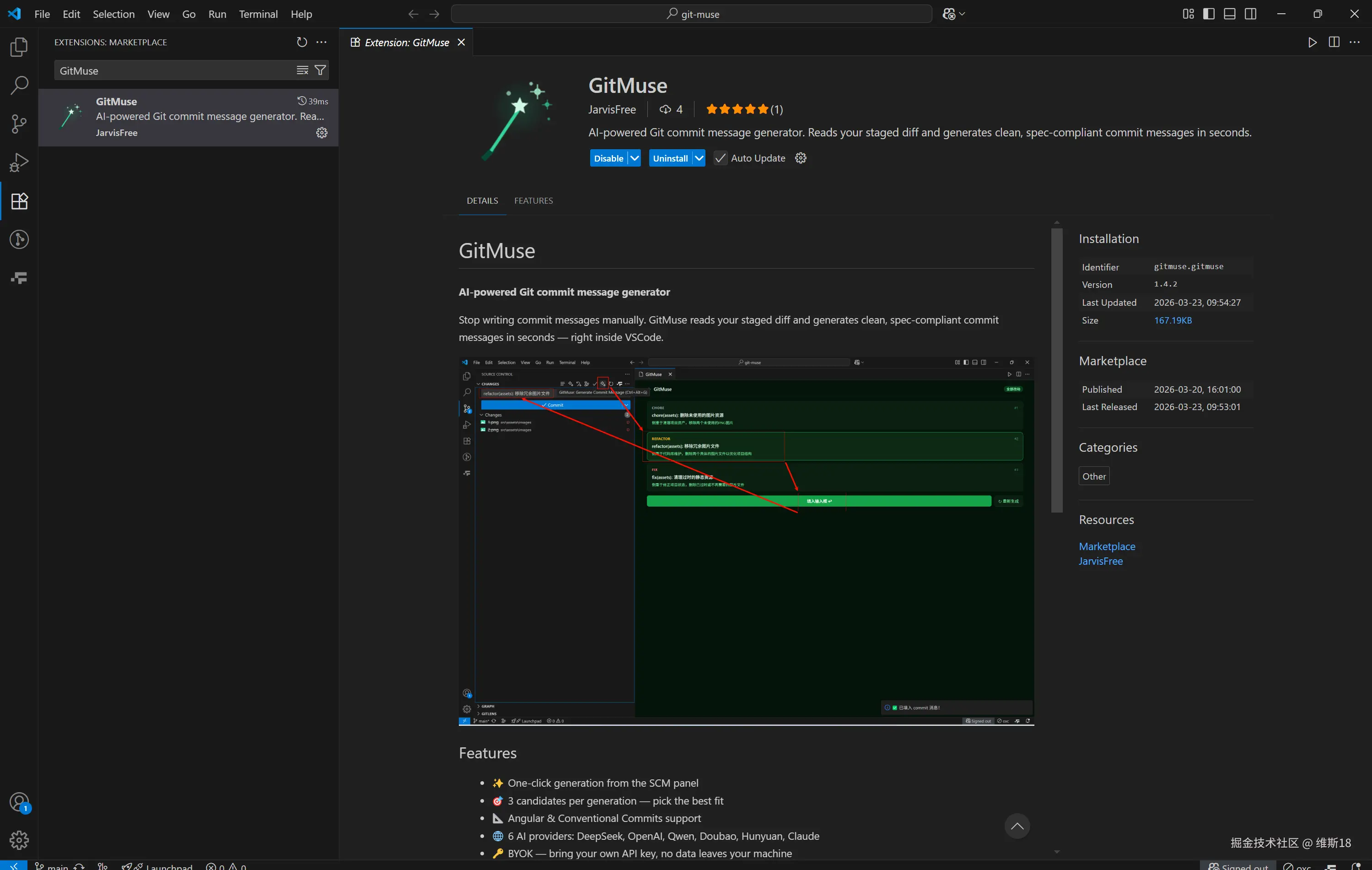
Task: Open Run and Debug view
Action: click(19, 162)
